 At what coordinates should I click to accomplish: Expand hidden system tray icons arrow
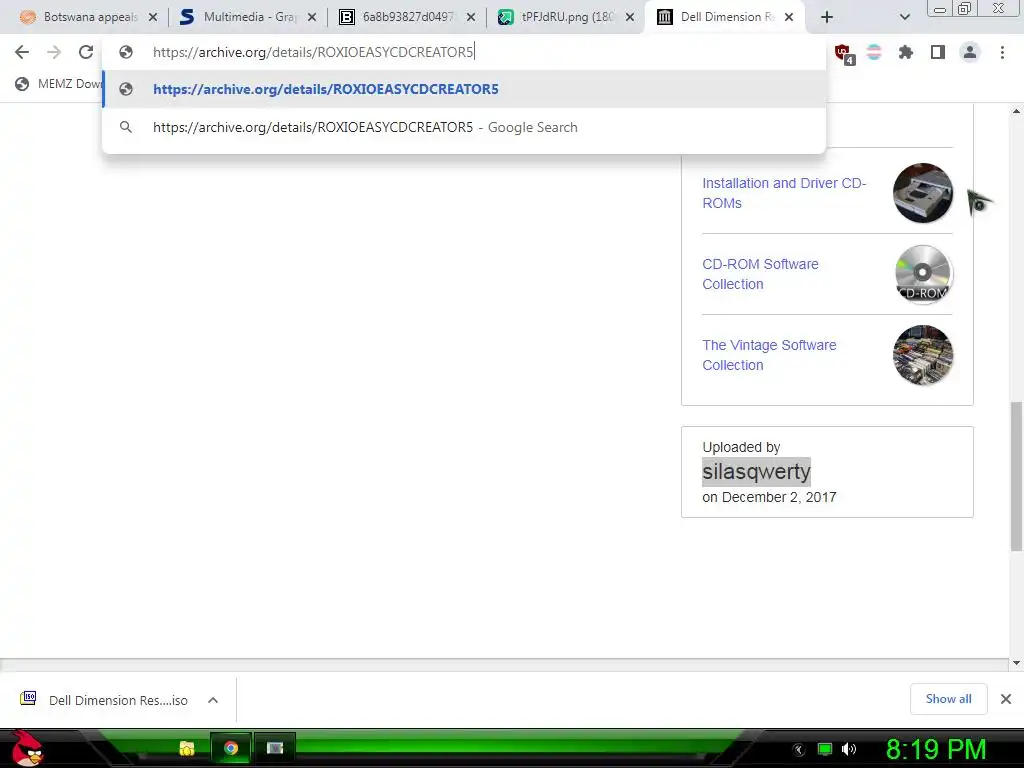799,750
